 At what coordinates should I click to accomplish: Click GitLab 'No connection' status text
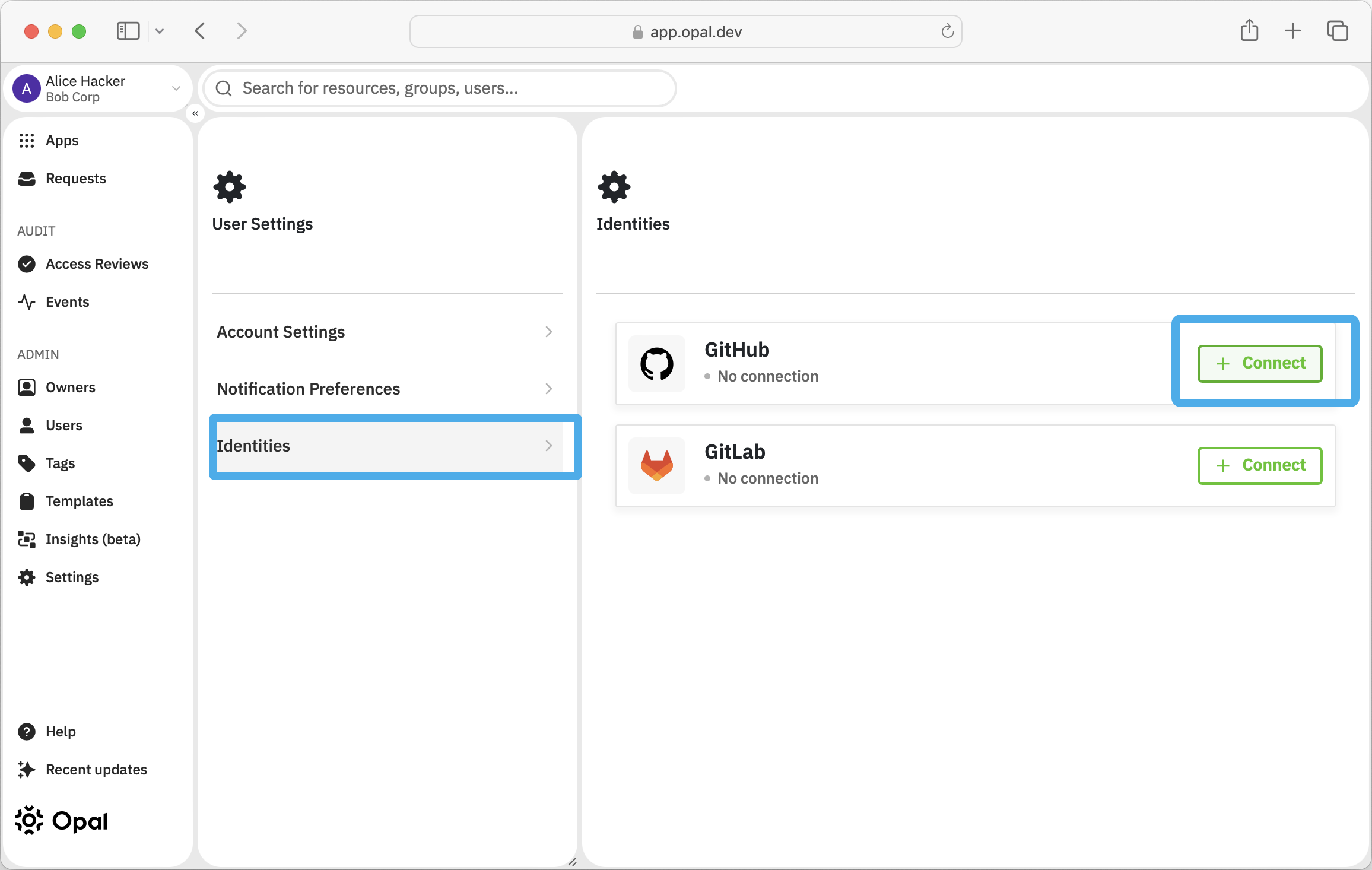pyautogui.click(x=768, y=478)
